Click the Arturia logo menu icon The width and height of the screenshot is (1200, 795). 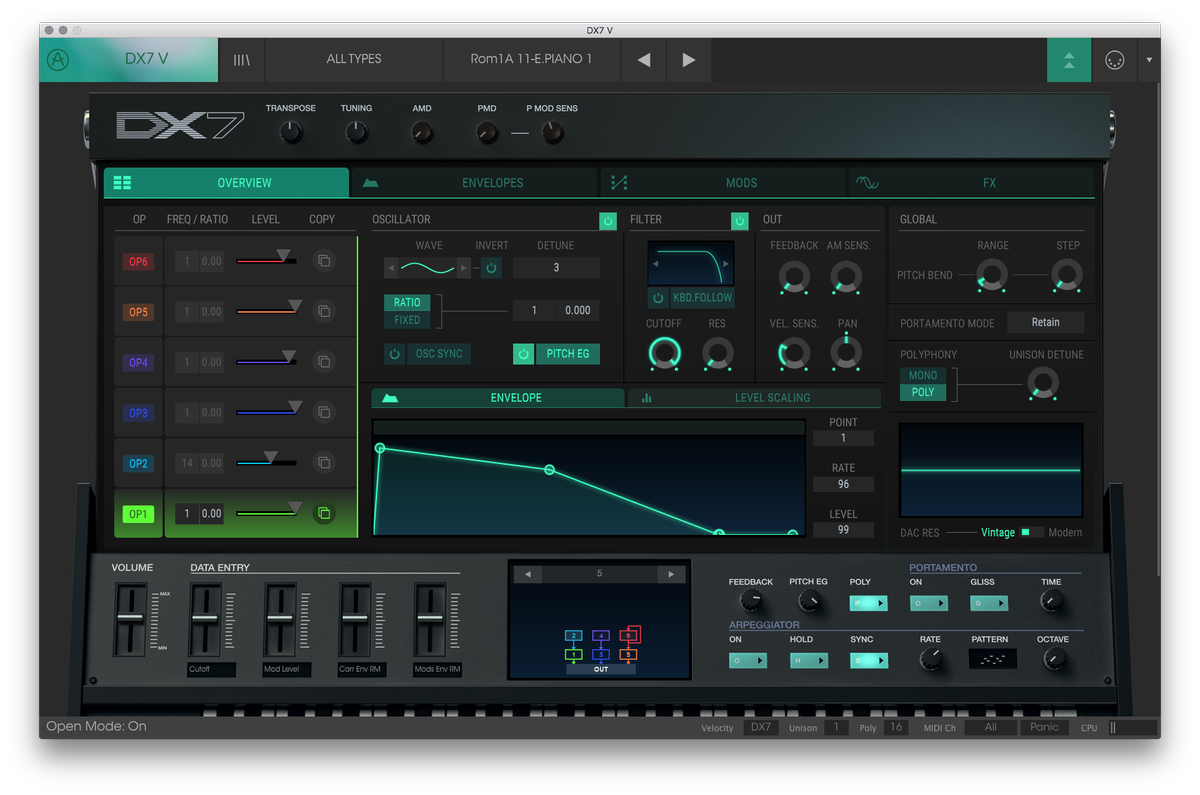(x=59, y=60)
